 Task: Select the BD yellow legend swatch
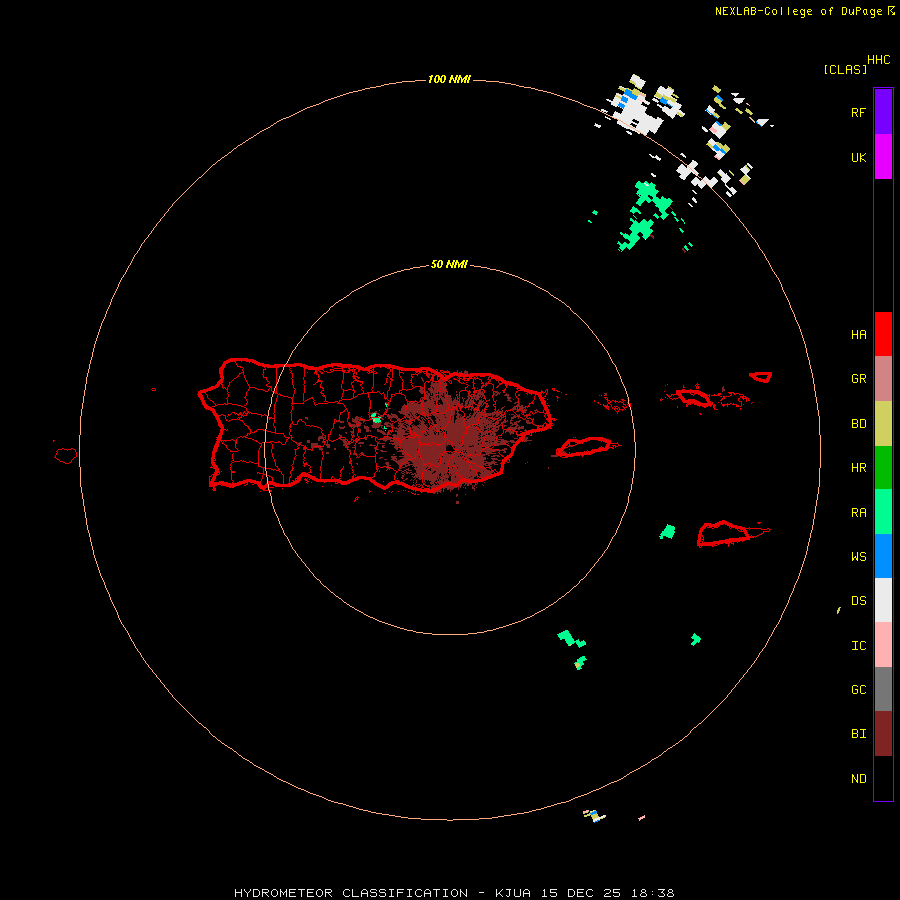tap(883, 423)
